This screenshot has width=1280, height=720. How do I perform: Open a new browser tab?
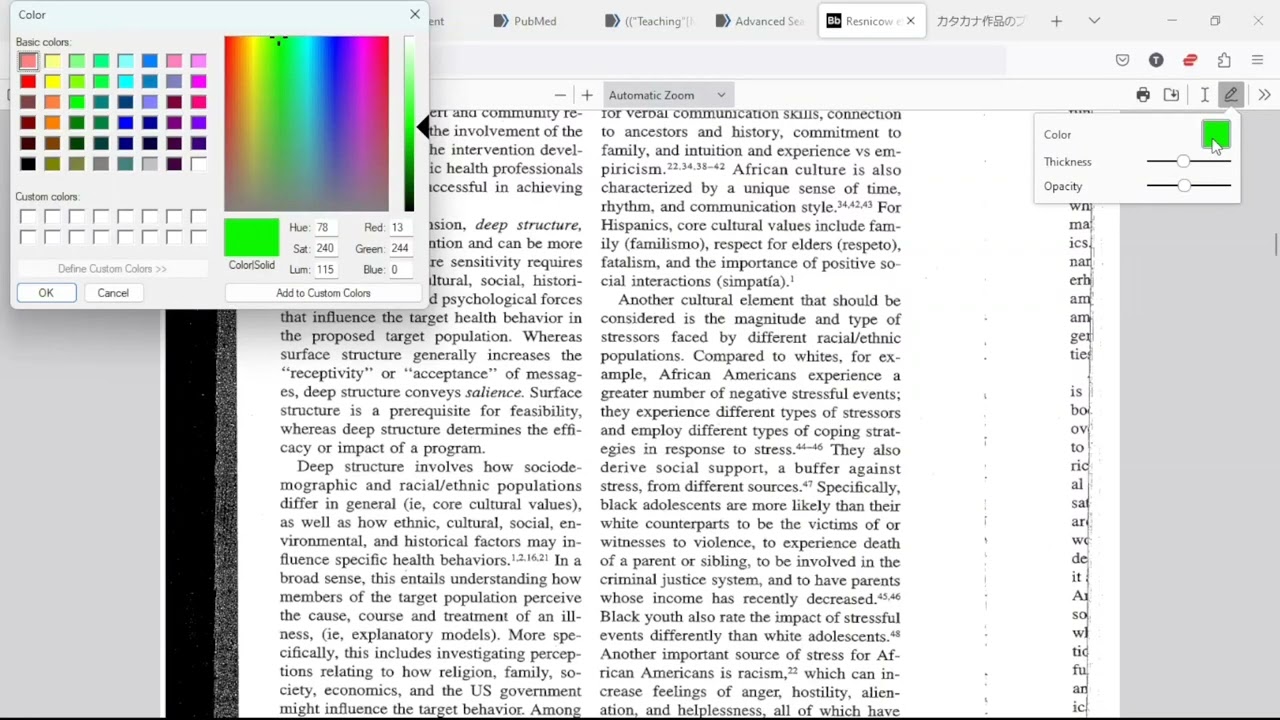tap(1056, 21)
